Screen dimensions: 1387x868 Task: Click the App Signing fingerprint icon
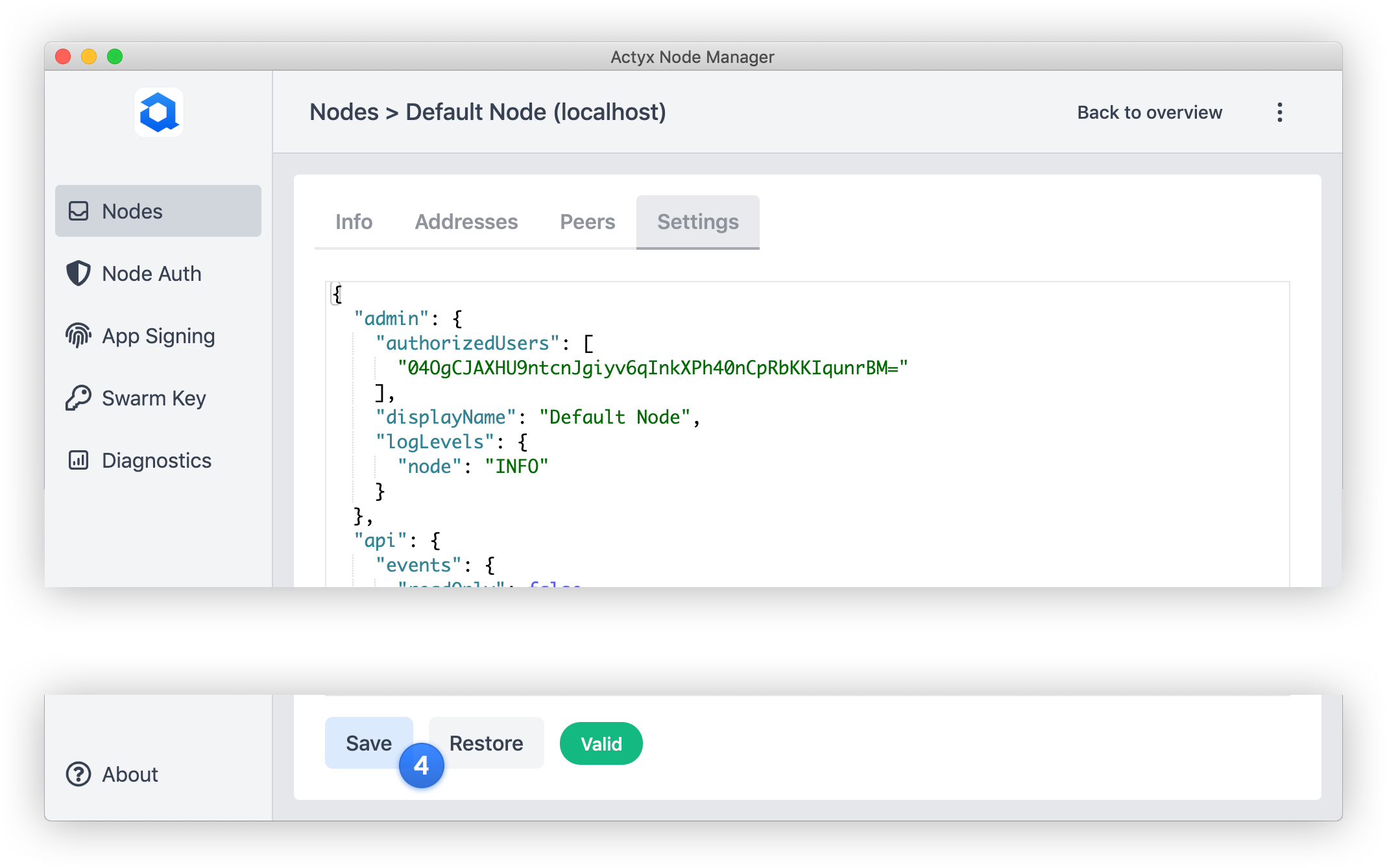click(78, 335)
